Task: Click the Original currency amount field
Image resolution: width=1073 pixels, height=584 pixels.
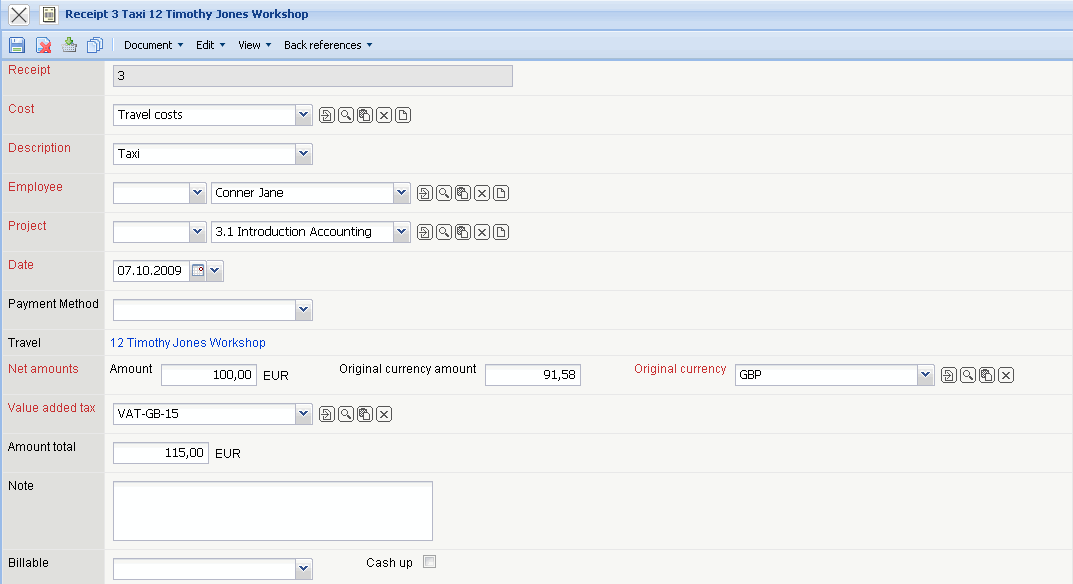Action: pos(532,375)
